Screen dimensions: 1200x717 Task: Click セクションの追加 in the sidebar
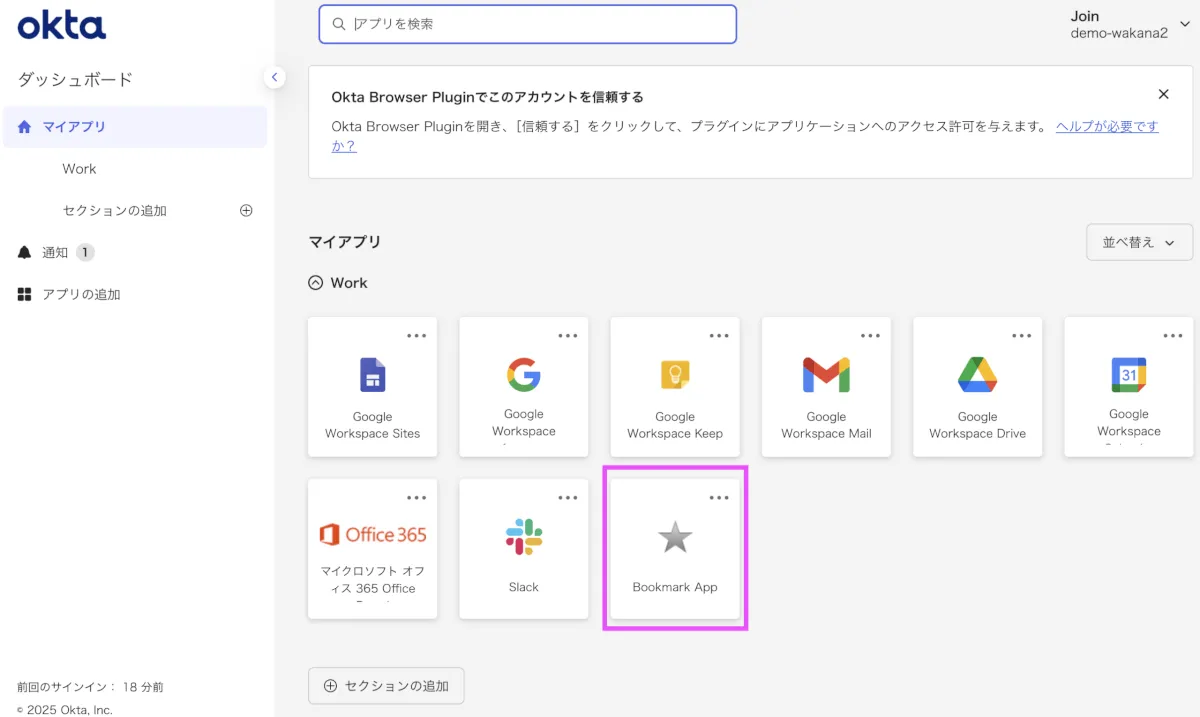(x=114, y=211)
